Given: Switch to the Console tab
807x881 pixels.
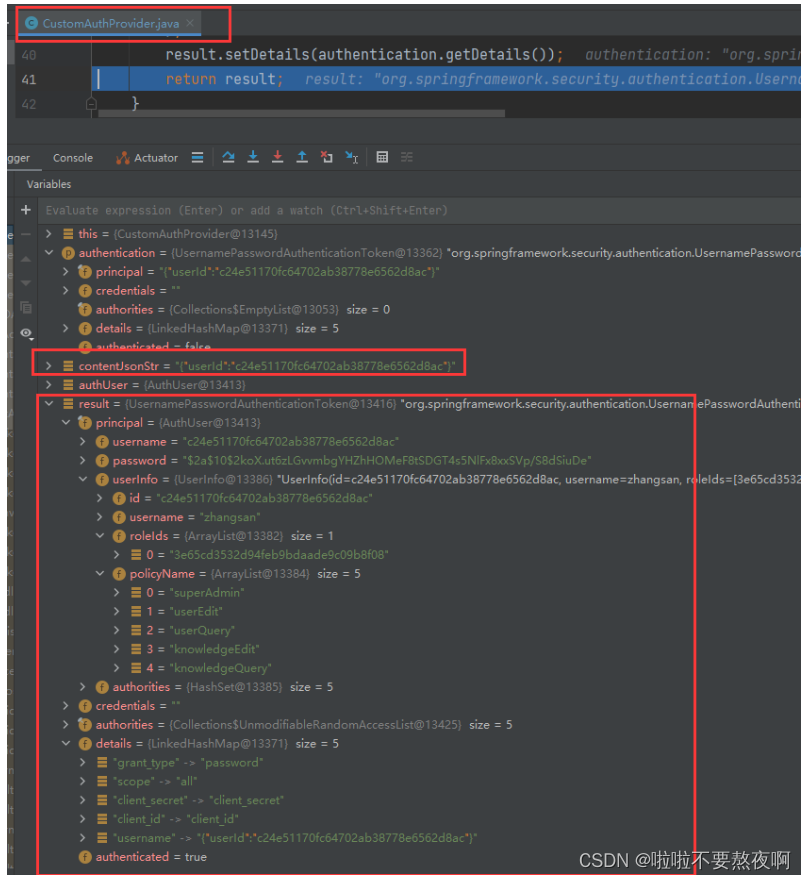Looking at the screenshot, I should tap(72, 157).
